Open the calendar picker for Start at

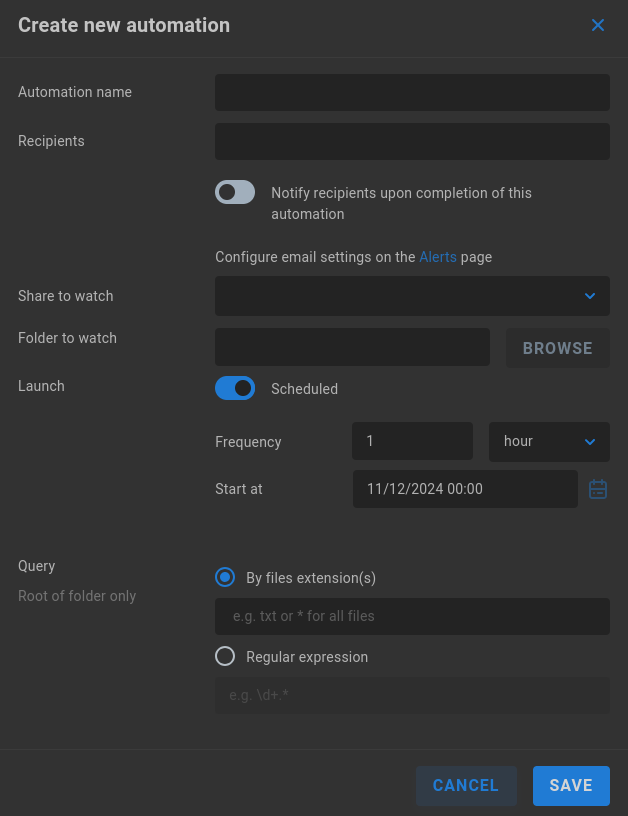pyautogui.click(x=598, y=489)
